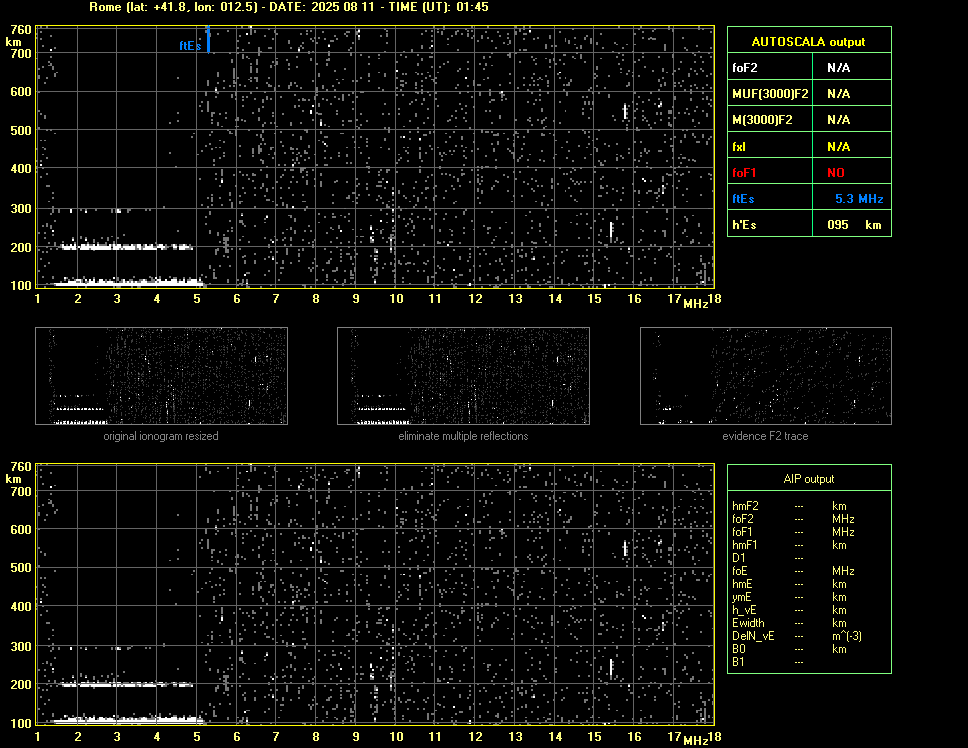Click the 500 km axis label on bottom ionogram

coord(20,568)
